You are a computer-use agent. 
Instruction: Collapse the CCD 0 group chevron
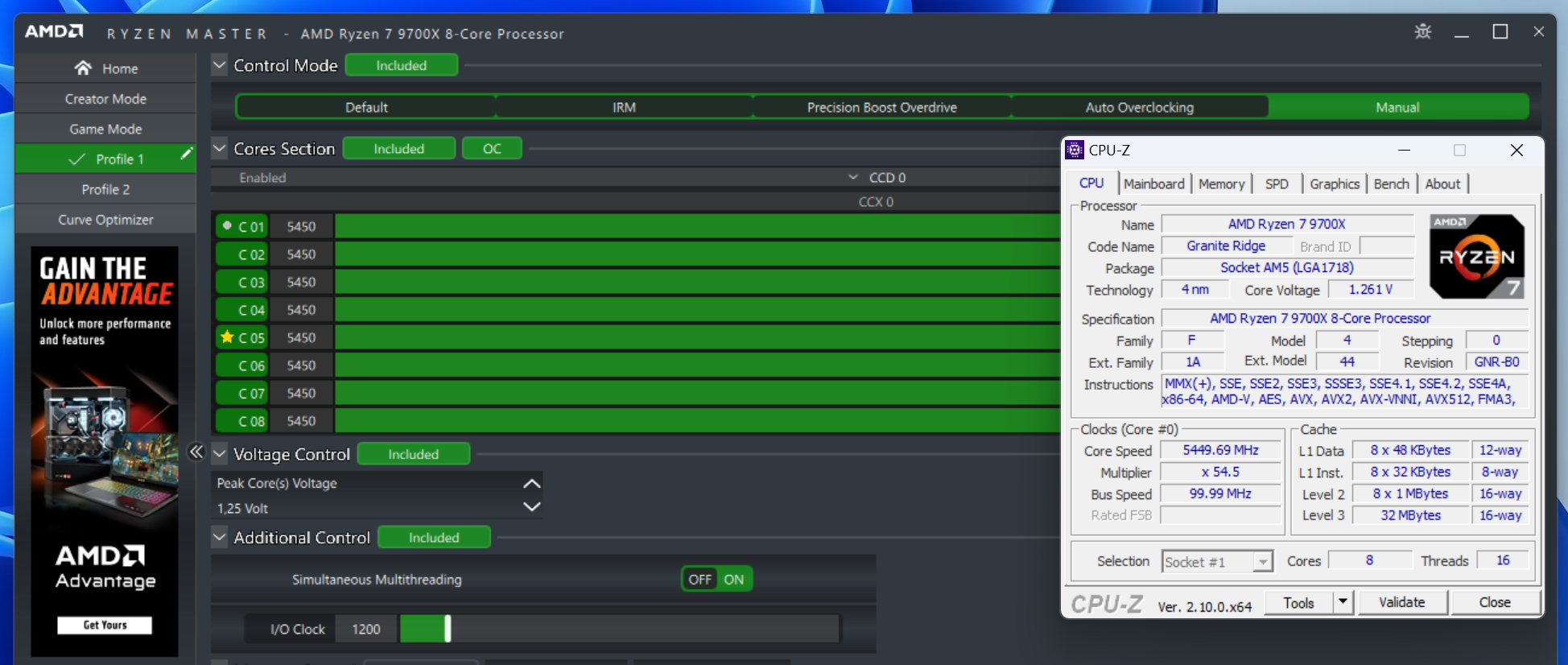click(853, 177)
